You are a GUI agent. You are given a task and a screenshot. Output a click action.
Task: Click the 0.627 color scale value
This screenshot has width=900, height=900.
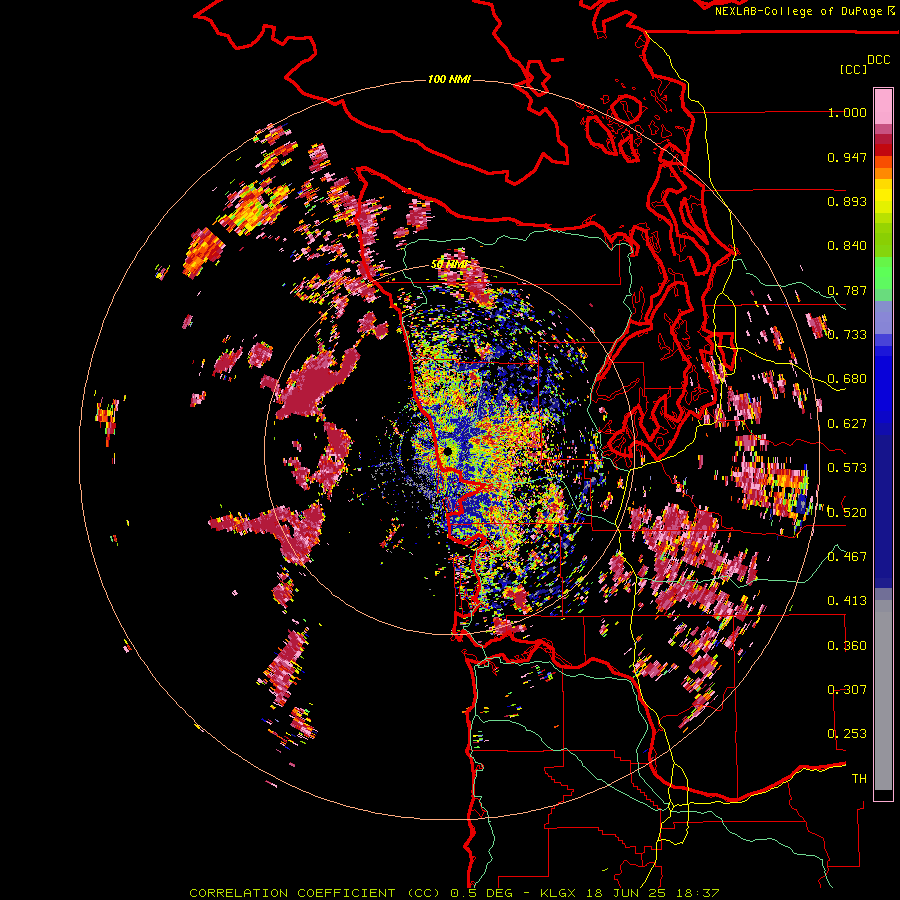[847, 424]
